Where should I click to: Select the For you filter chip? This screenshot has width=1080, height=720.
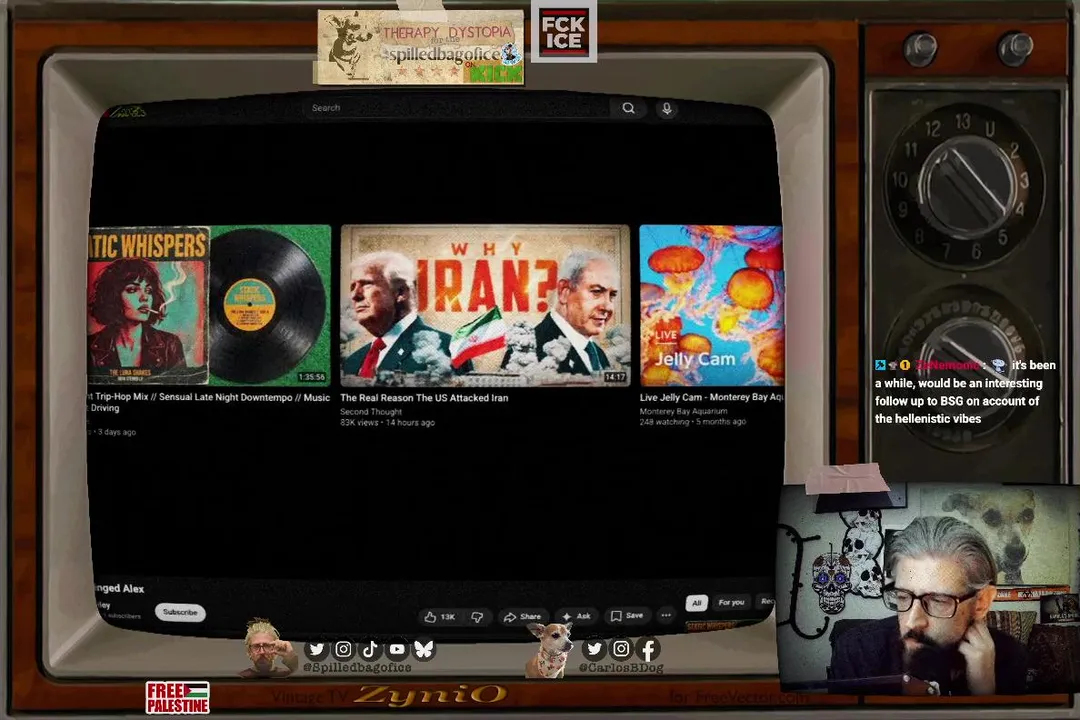click(x=731, y=602)
